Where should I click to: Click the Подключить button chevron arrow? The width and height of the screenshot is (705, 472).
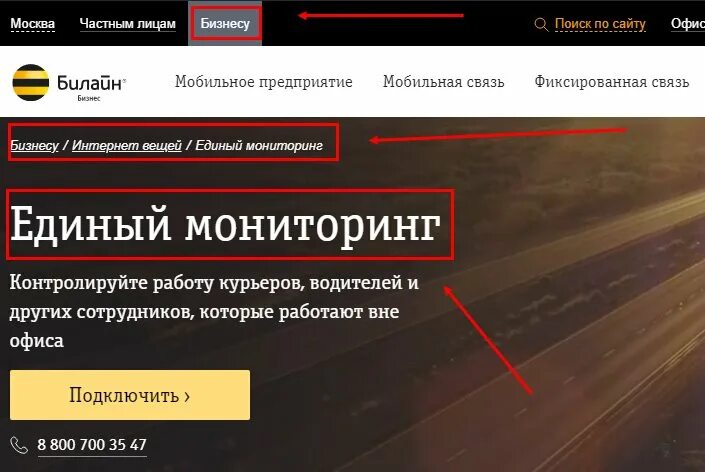point(187,396)
